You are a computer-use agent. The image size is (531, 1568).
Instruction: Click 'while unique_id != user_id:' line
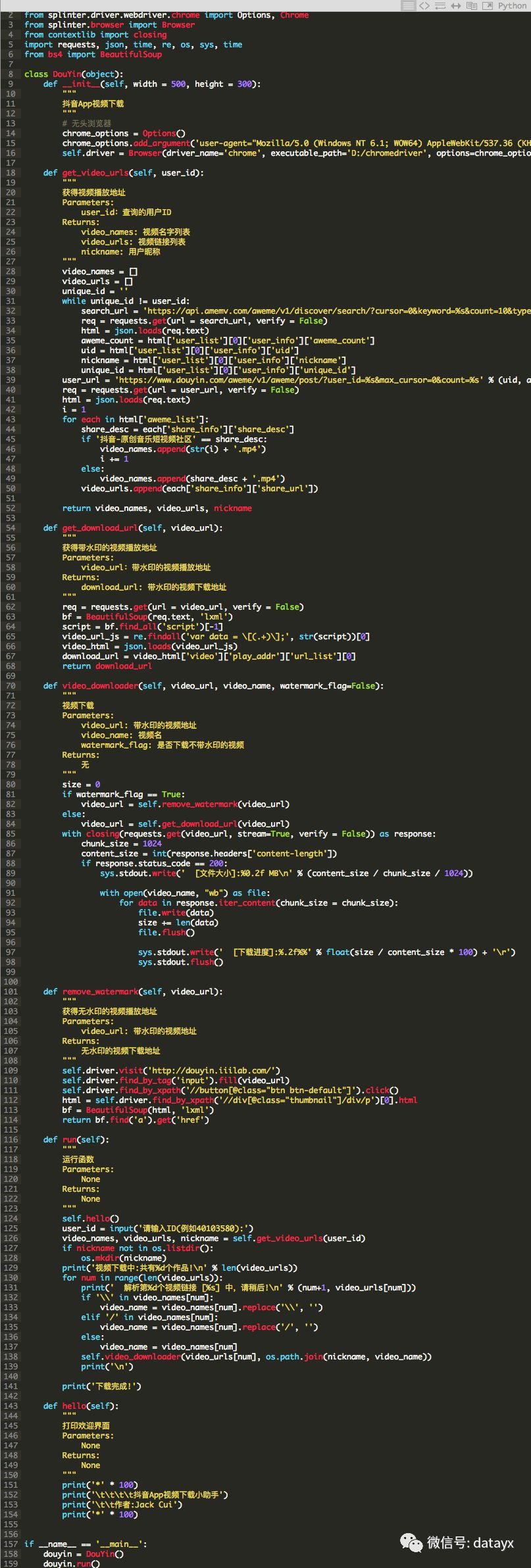pos(126,301)
